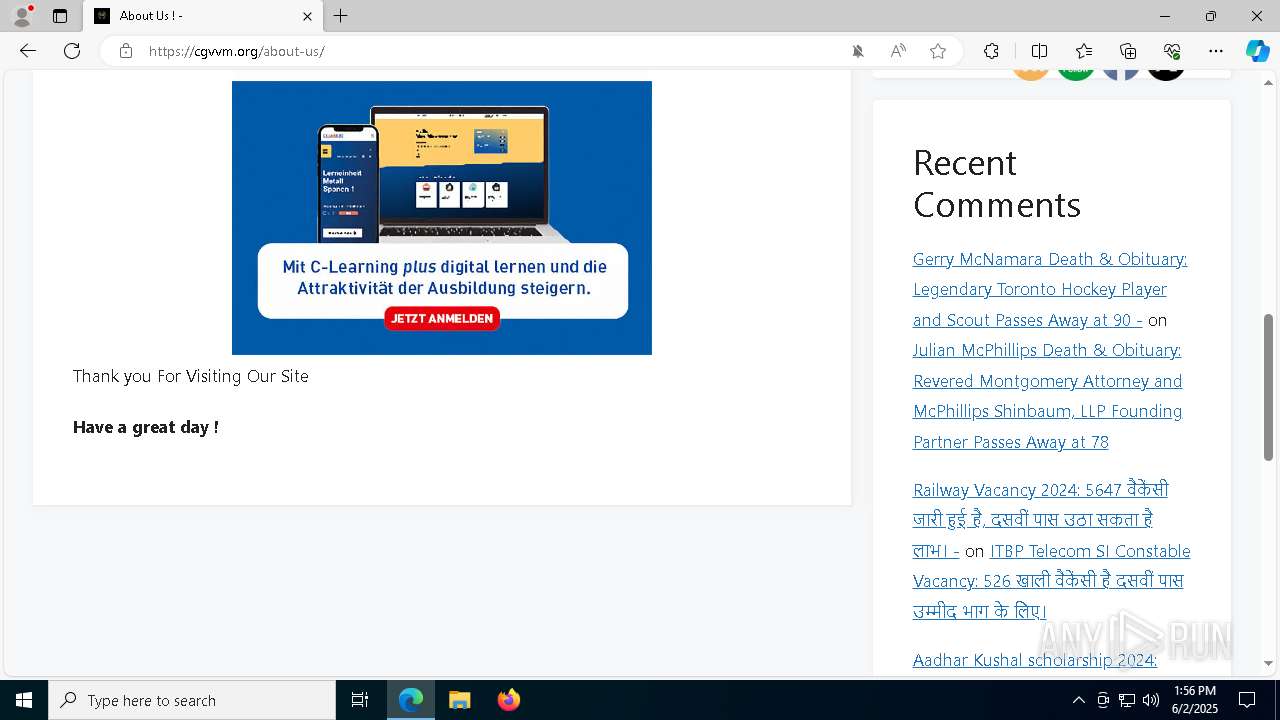1280x720 pixels.
Task: Select 'Thank you For Visiting Our Site' text
Action: click(x=191, y=376)
